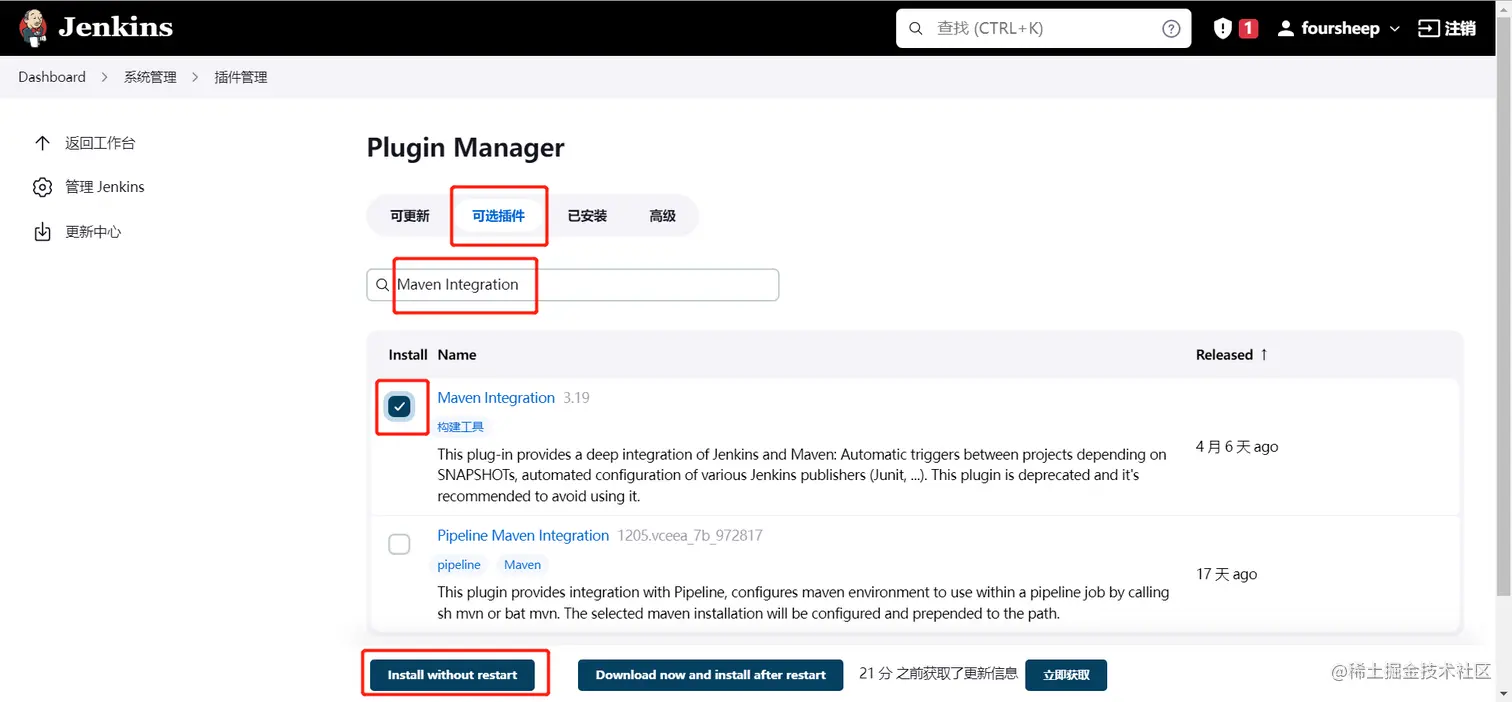Click the Dashboard breadcrumb
This screenshot has width=1512, height=702.
point(52,77)
